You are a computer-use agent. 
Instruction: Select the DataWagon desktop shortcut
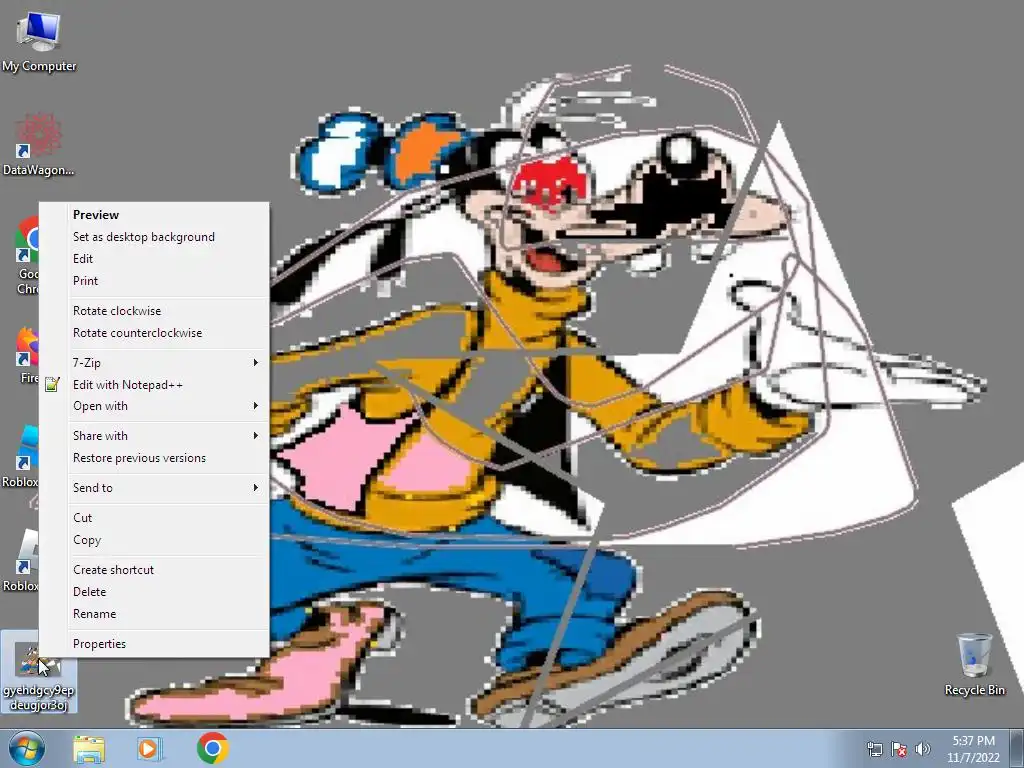tap(38, 145)
